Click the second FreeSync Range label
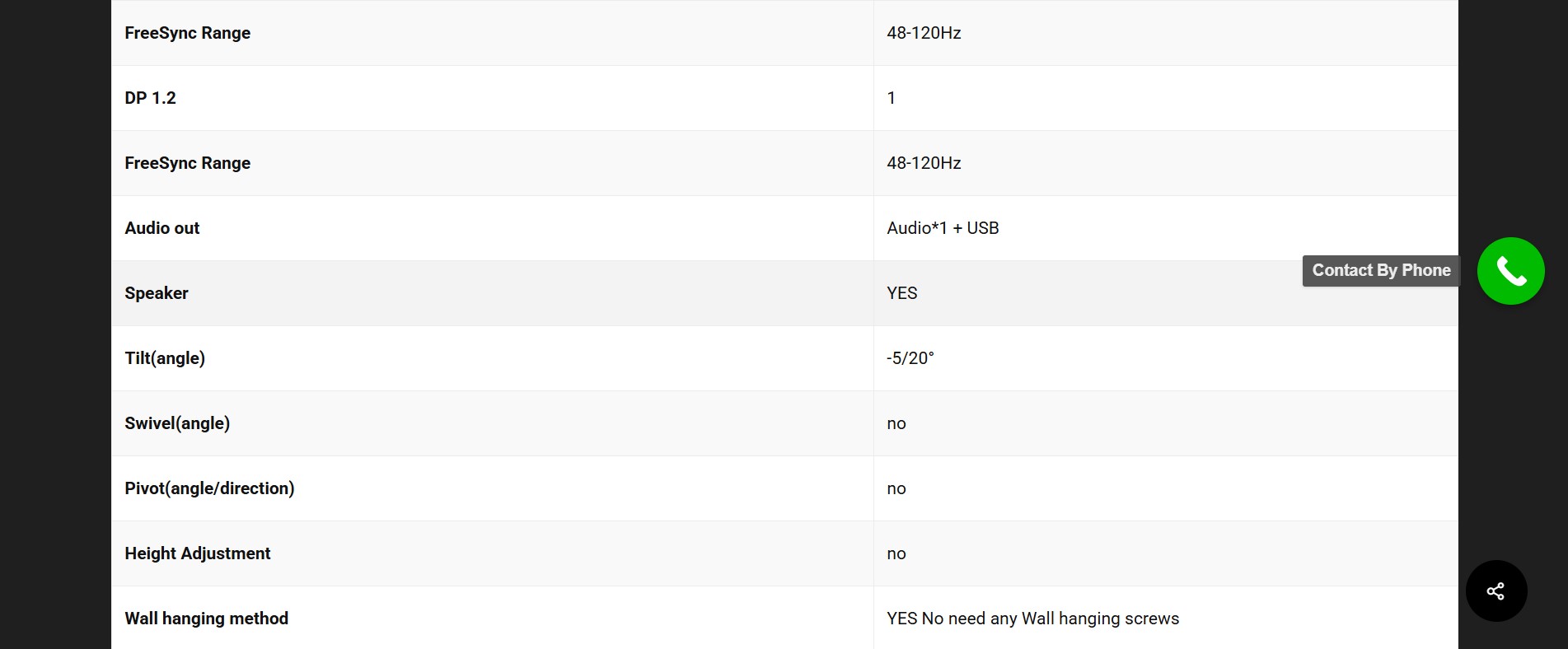1568x649 pixels. [188, 163]
